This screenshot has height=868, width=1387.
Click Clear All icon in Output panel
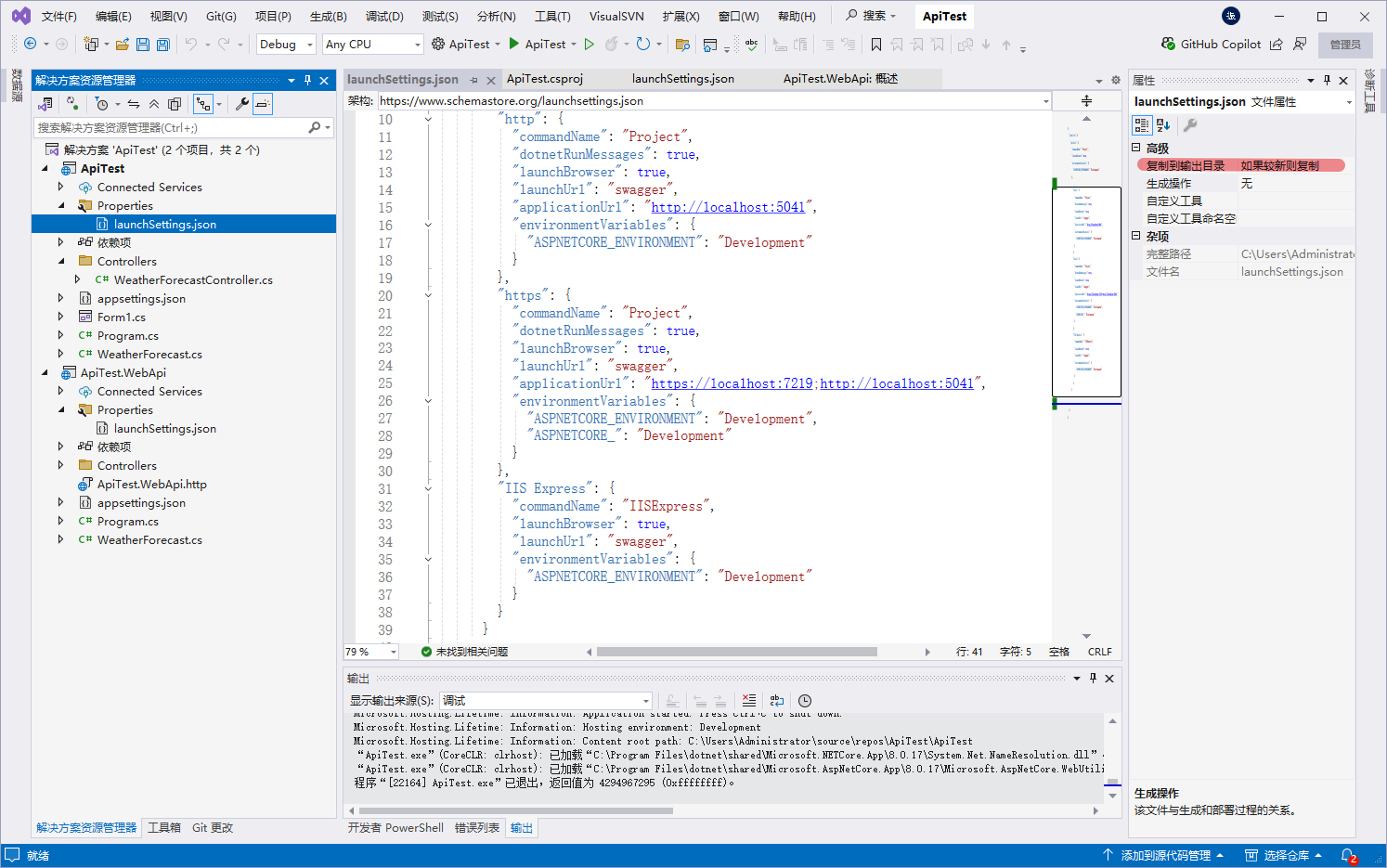(749, 701)
